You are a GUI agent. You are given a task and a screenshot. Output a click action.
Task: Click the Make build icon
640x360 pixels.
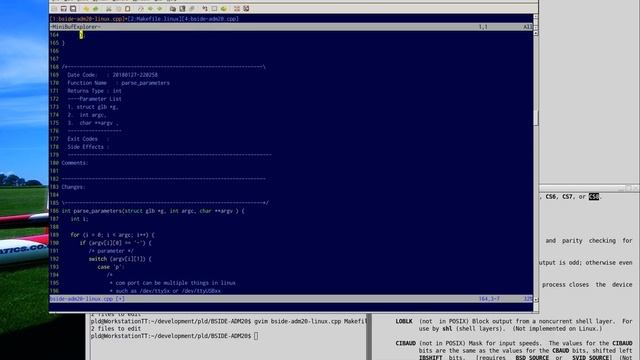click(x=205, y=9)
